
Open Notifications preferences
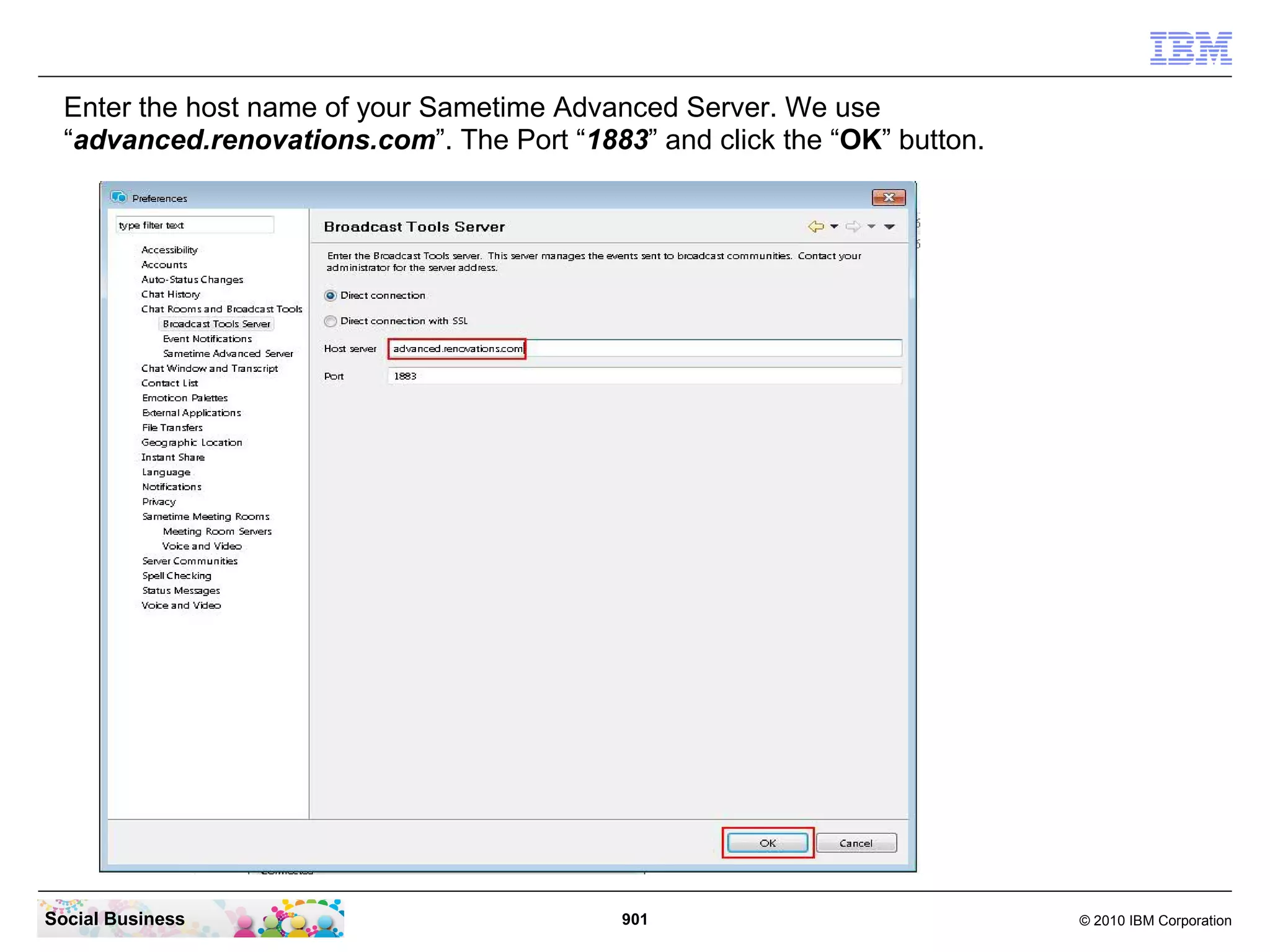click(172, 487)
